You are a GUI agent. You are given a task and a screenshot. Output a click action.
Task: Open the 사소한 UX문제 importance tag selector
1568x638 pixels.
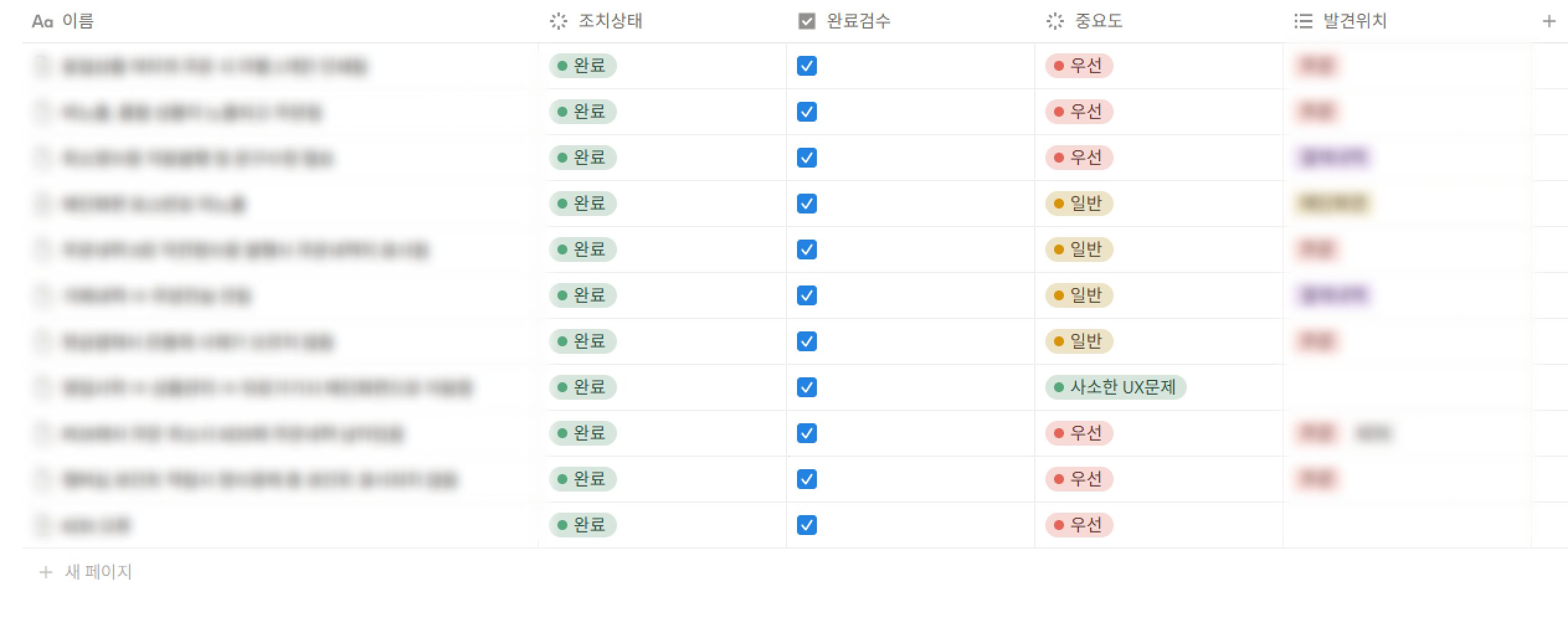coord(1115,387)
